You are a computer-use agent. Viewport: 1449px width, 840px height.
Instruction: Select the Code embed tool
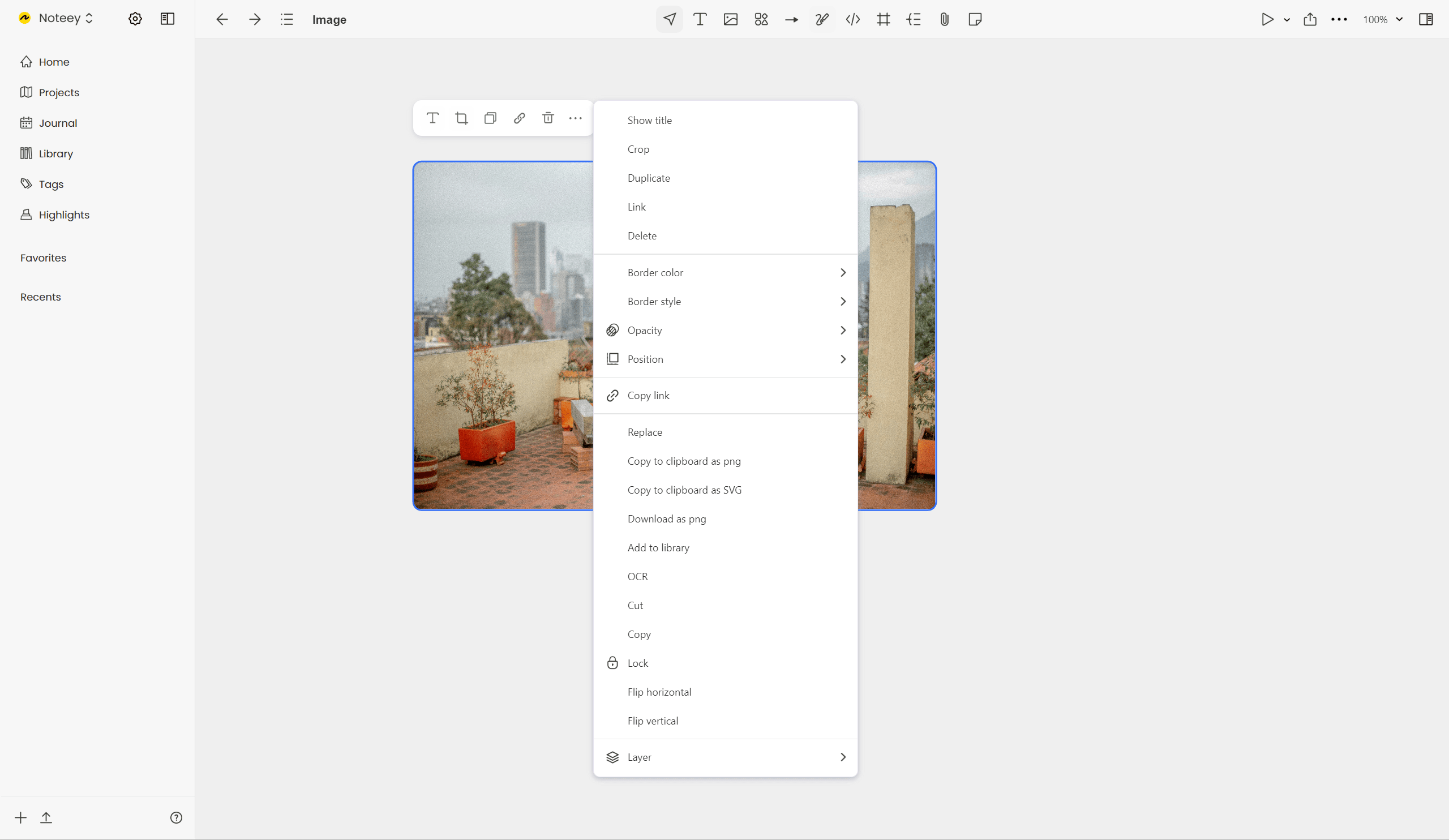853,20
